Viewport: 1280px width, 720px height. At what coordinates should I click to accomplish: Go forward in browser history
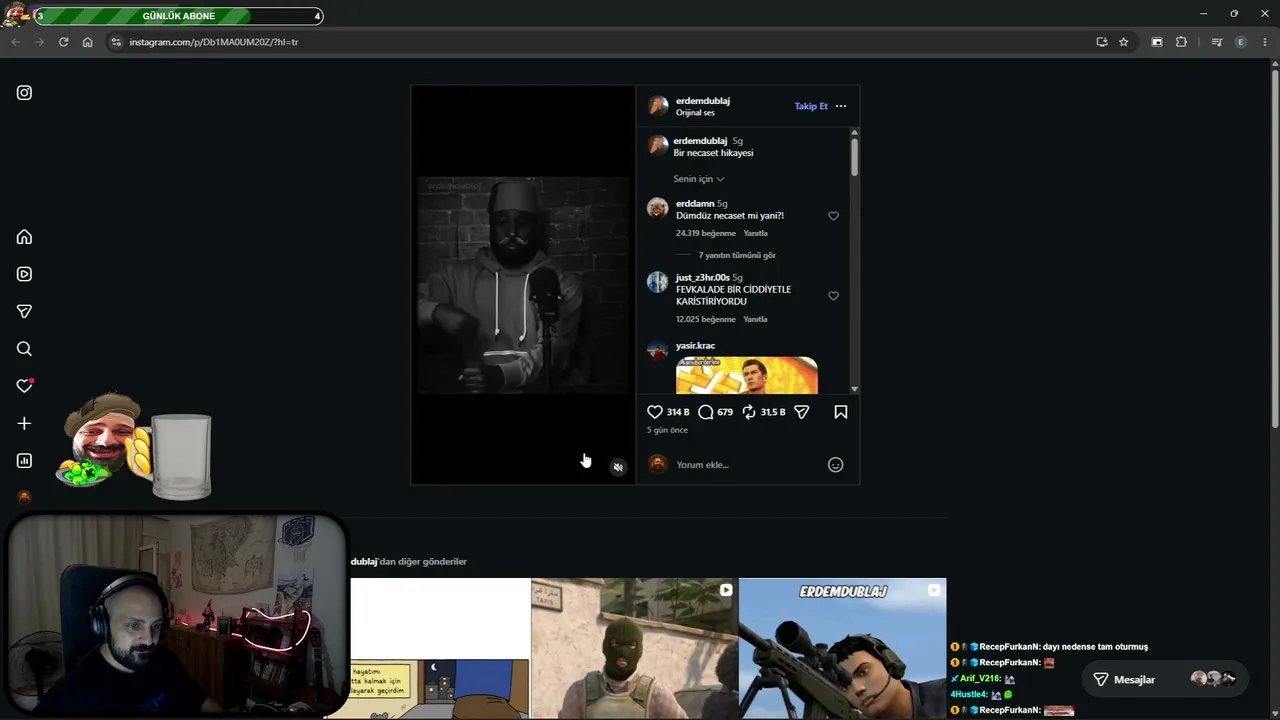coord(39,42)
